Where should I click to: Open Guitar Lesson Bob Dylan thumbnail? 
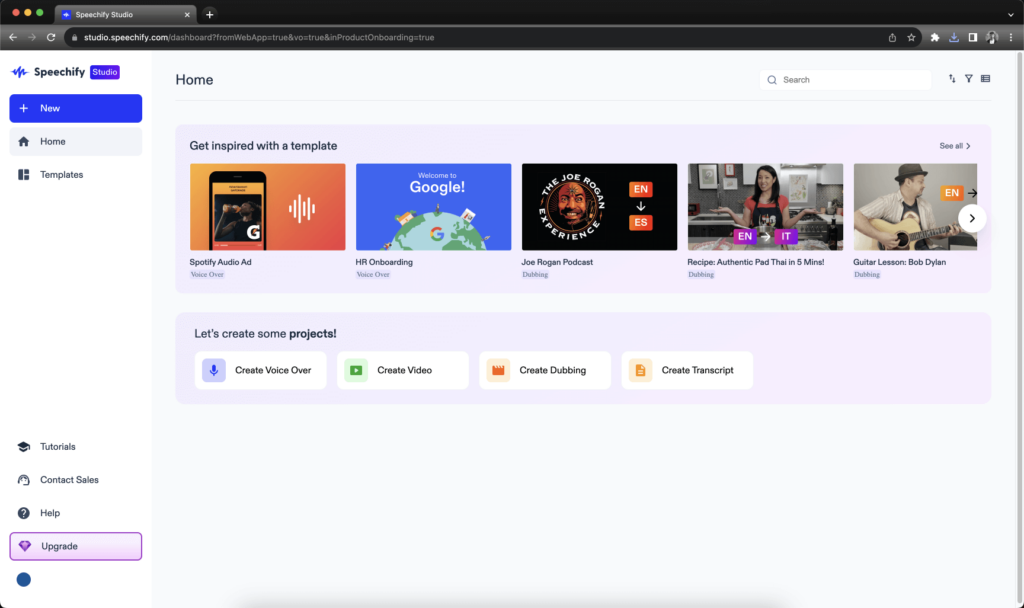point(915,207)
